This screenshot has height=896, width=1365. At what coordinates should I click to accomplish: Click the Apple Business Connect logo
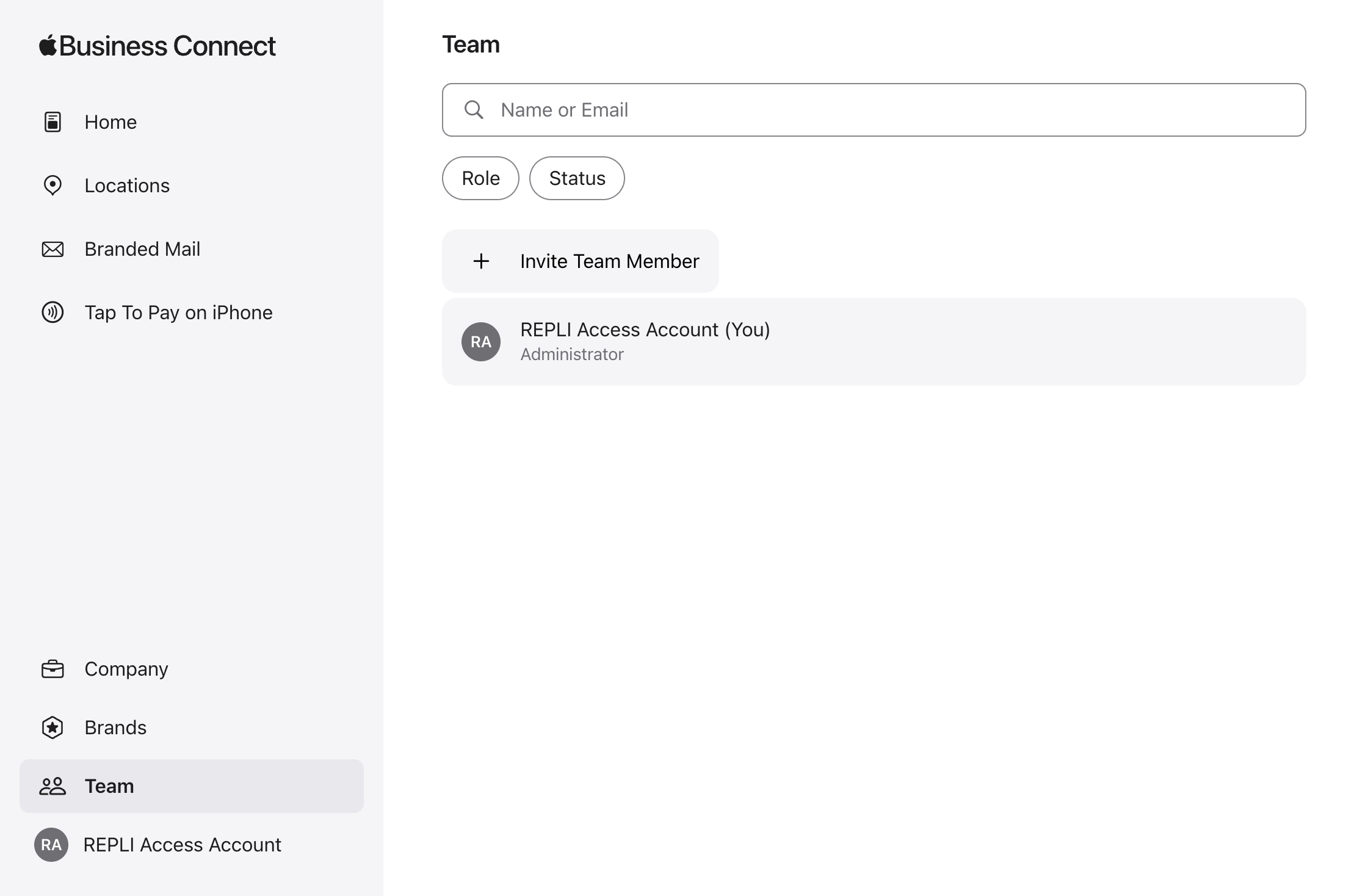(157, 46)
